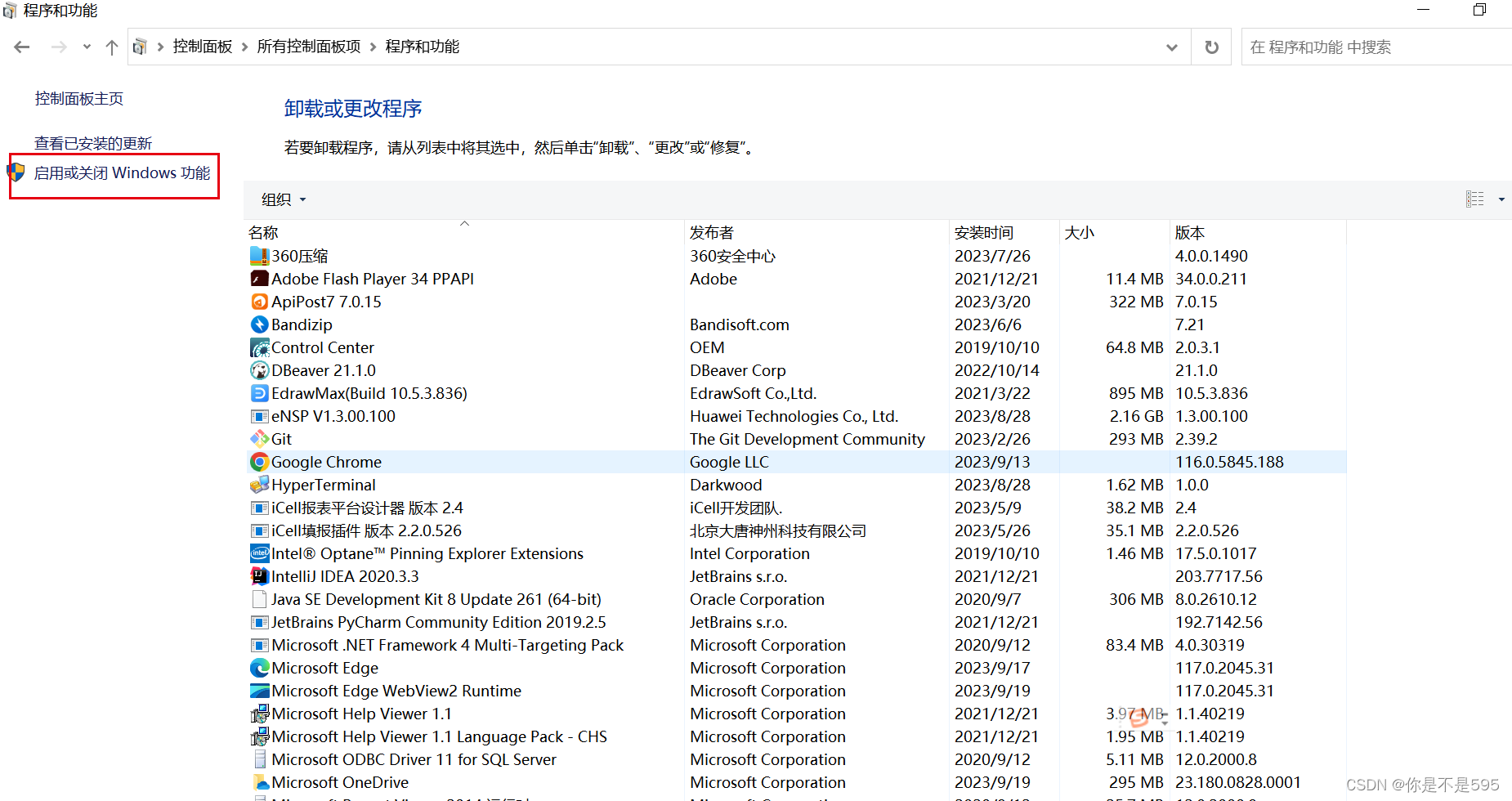This screenshot has height=801, width=1512.
Task: Click the Adobe Flash Player icon
Action: [259, 279]
